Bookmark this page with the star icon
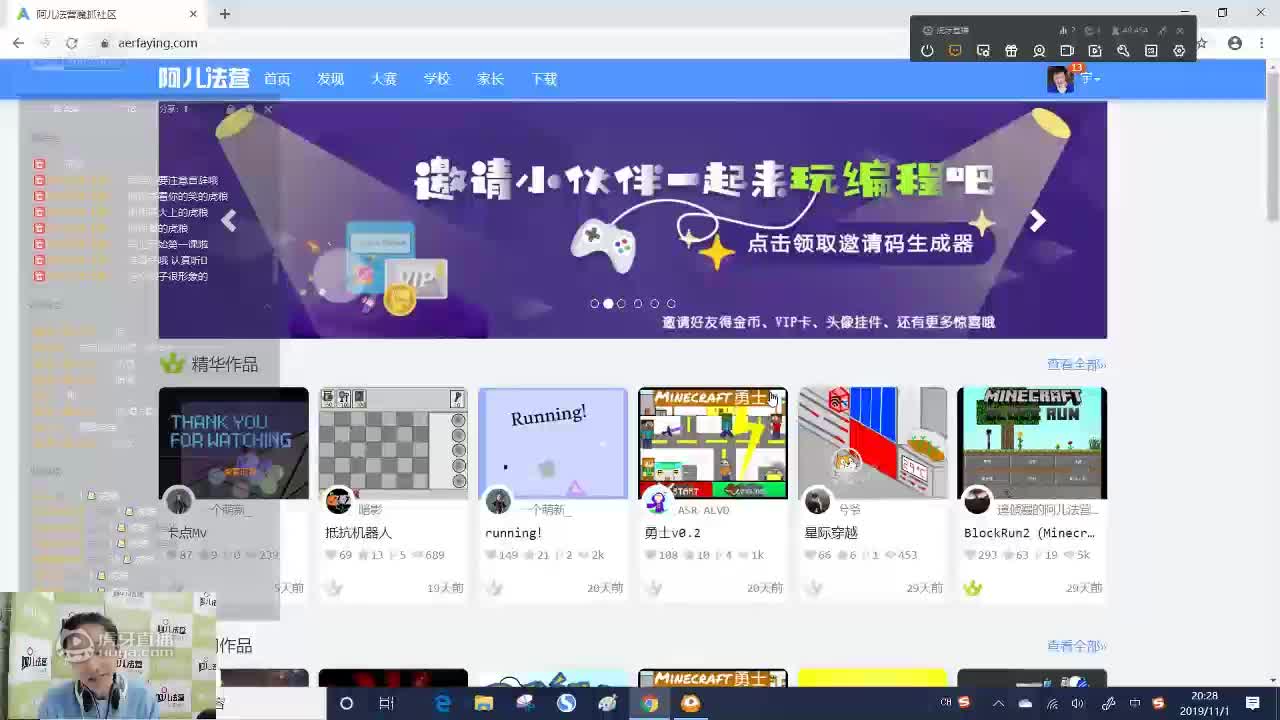 coord(1202,43)
